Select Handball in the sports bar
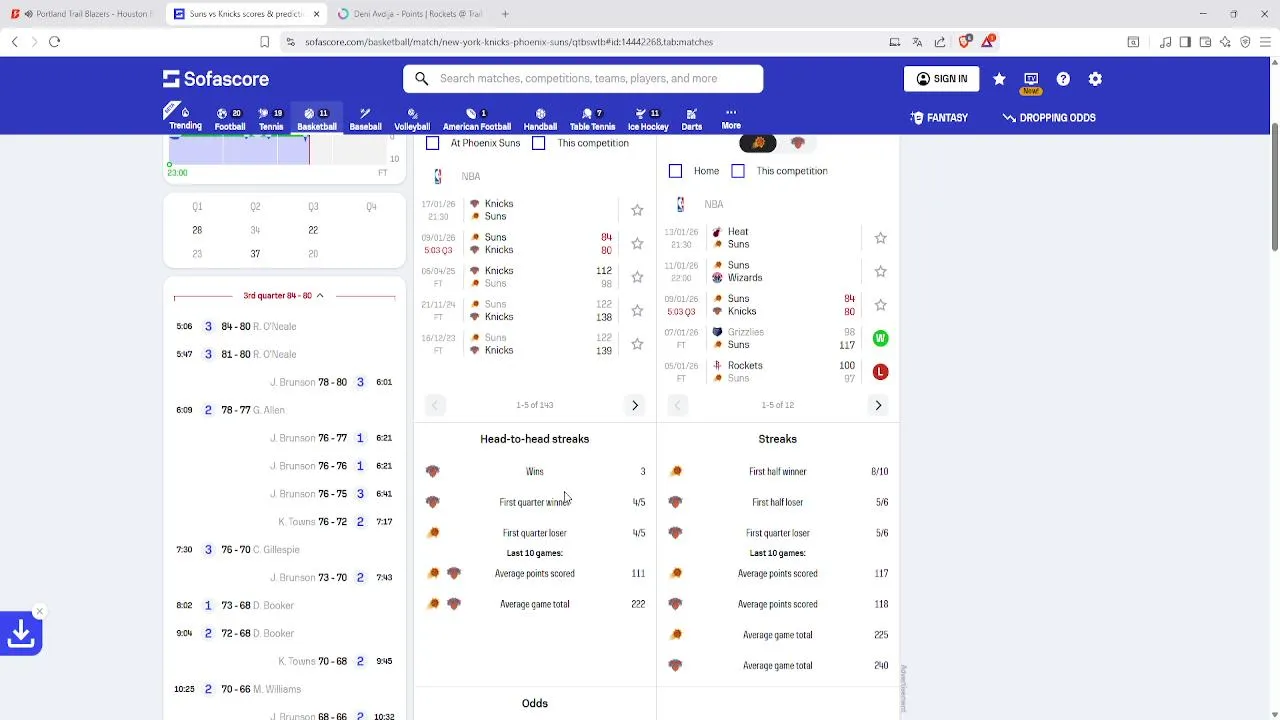Viewport: 1280px width, 720px height. point(540,119)
